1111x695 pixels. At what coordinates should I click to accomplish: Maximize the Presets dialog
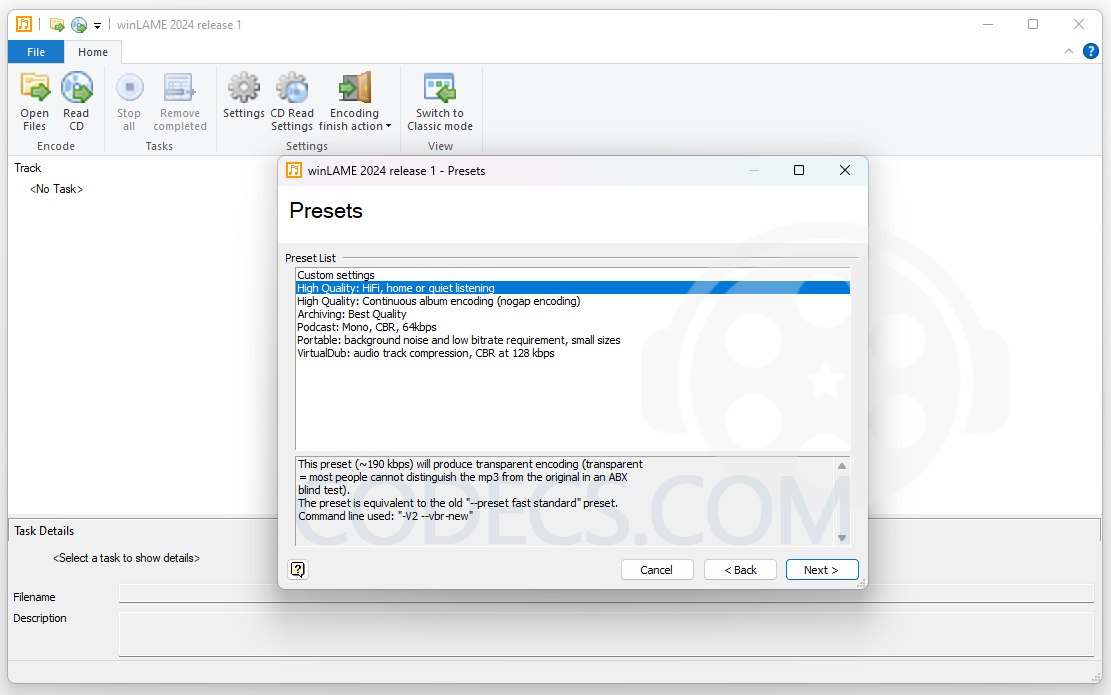coord(799,170)
